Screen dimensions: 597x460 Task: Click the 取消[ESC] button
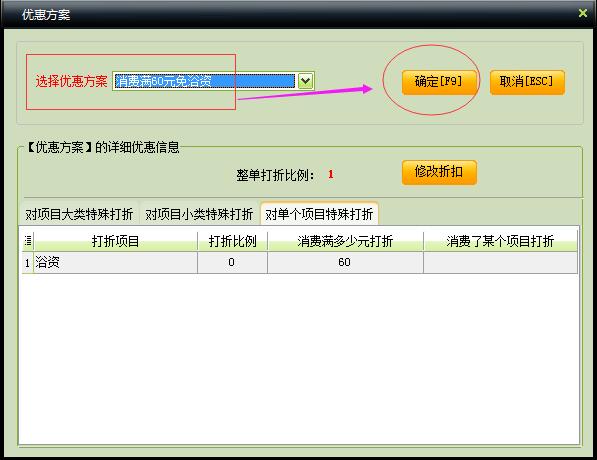pos(527,82)
